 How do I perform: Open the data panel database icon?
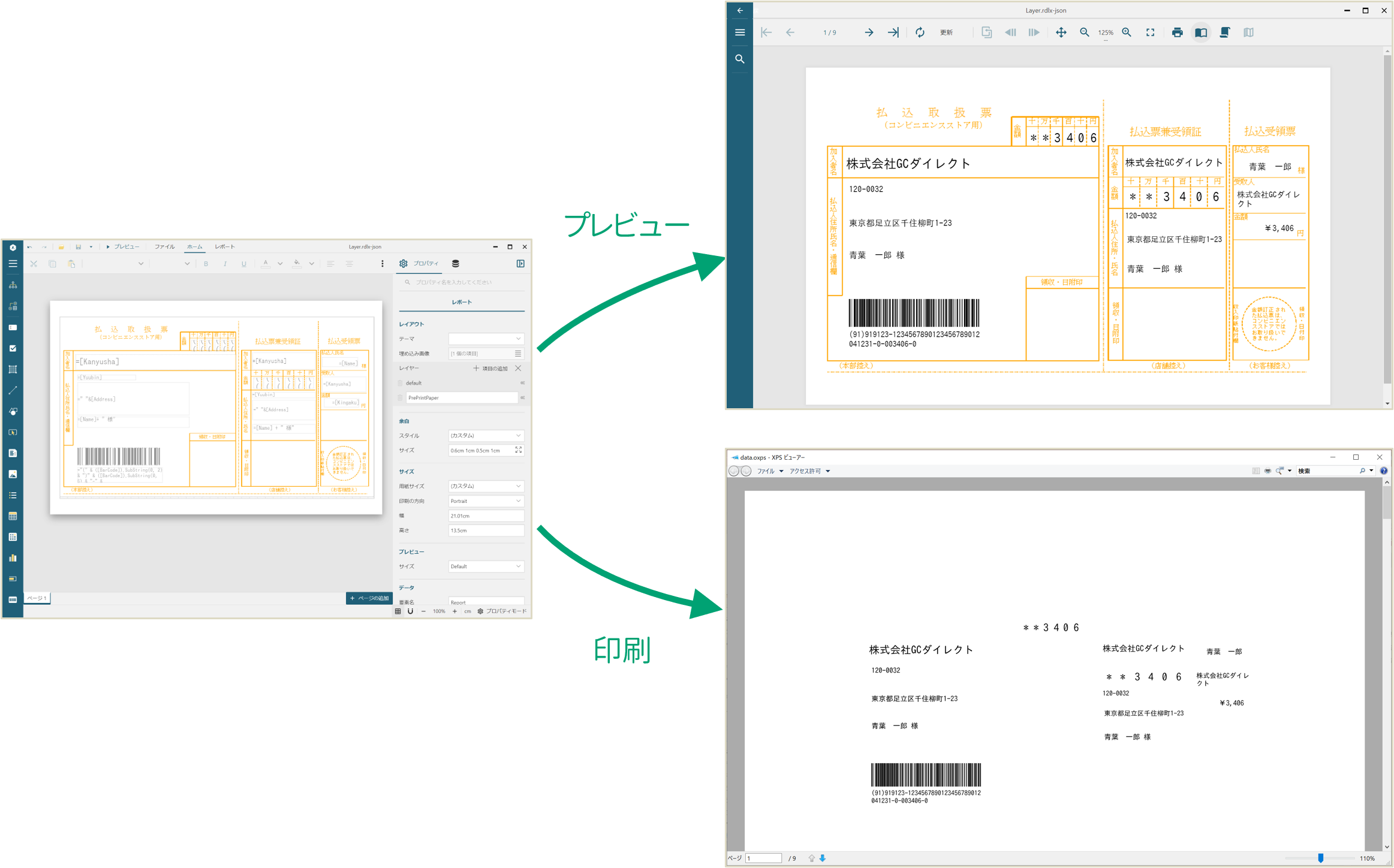coord(456,264)
